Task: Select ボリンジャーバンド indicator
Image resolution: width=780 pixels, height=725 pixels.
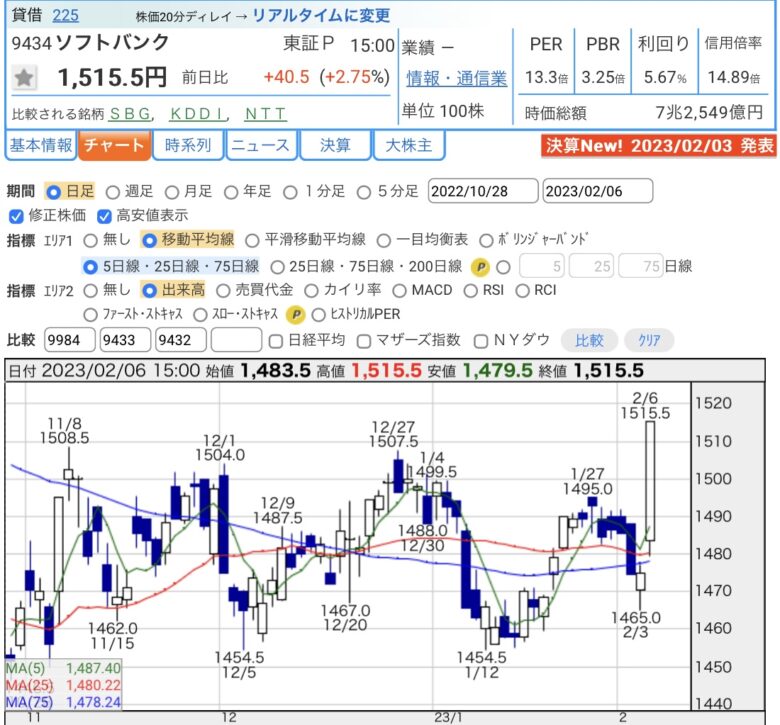Action: tap(486, 241)
